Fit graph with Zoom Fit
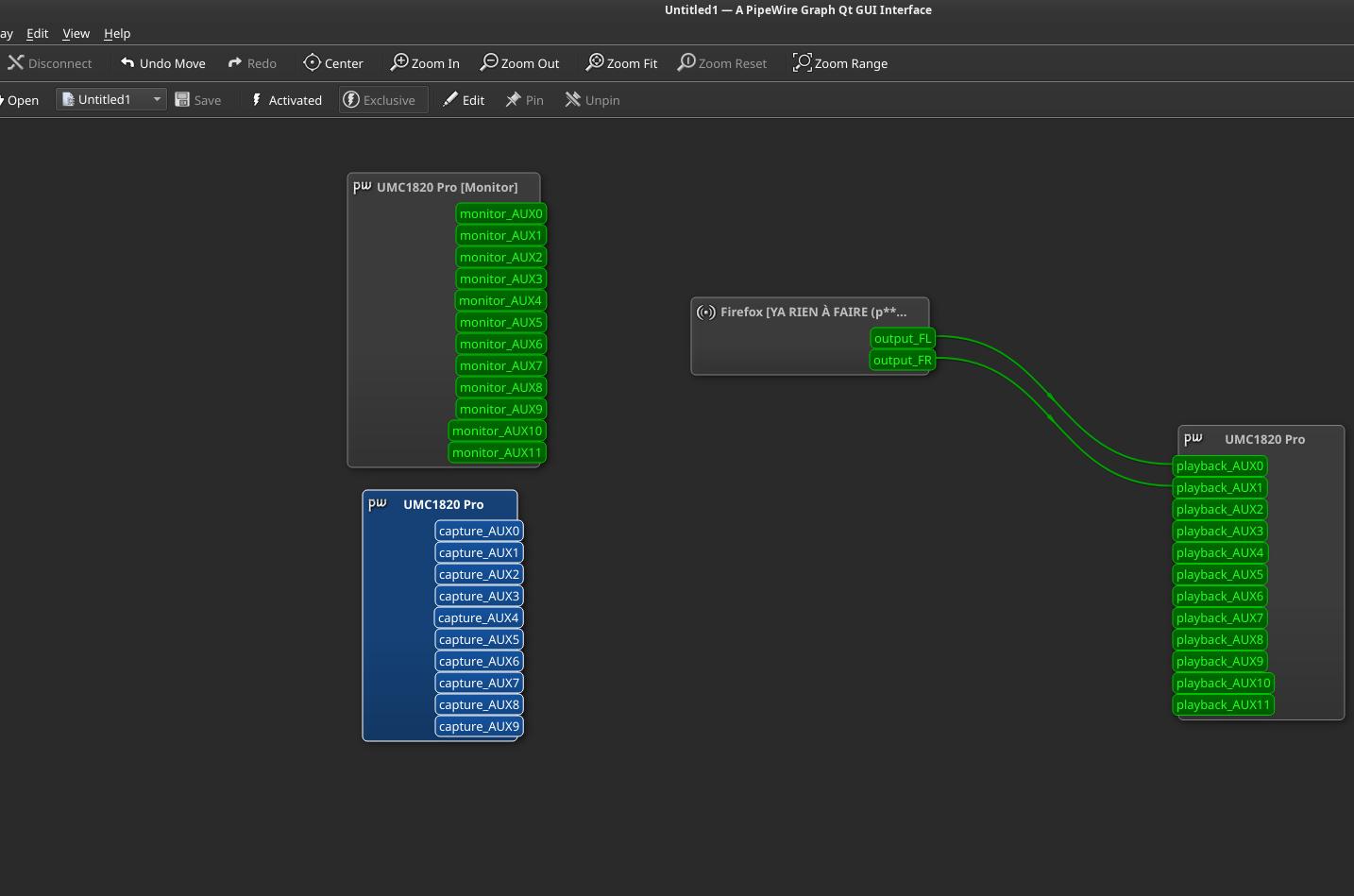1354x896 pixels. pos(621,63)
